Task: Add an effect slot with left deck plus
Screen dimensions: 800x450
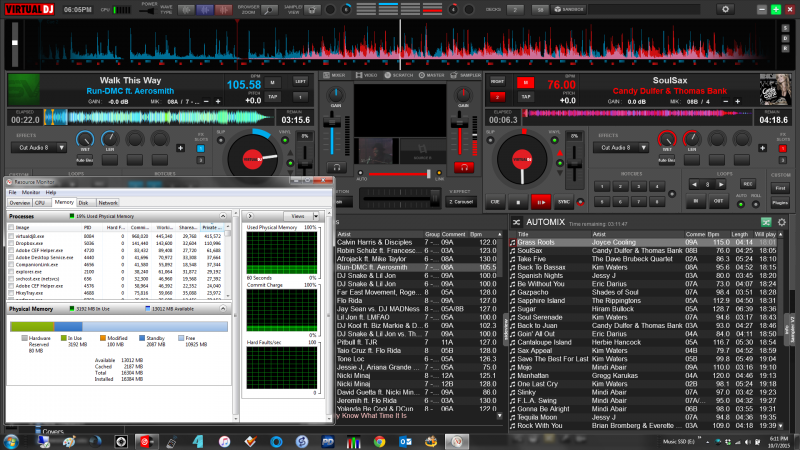Action: 180,148
